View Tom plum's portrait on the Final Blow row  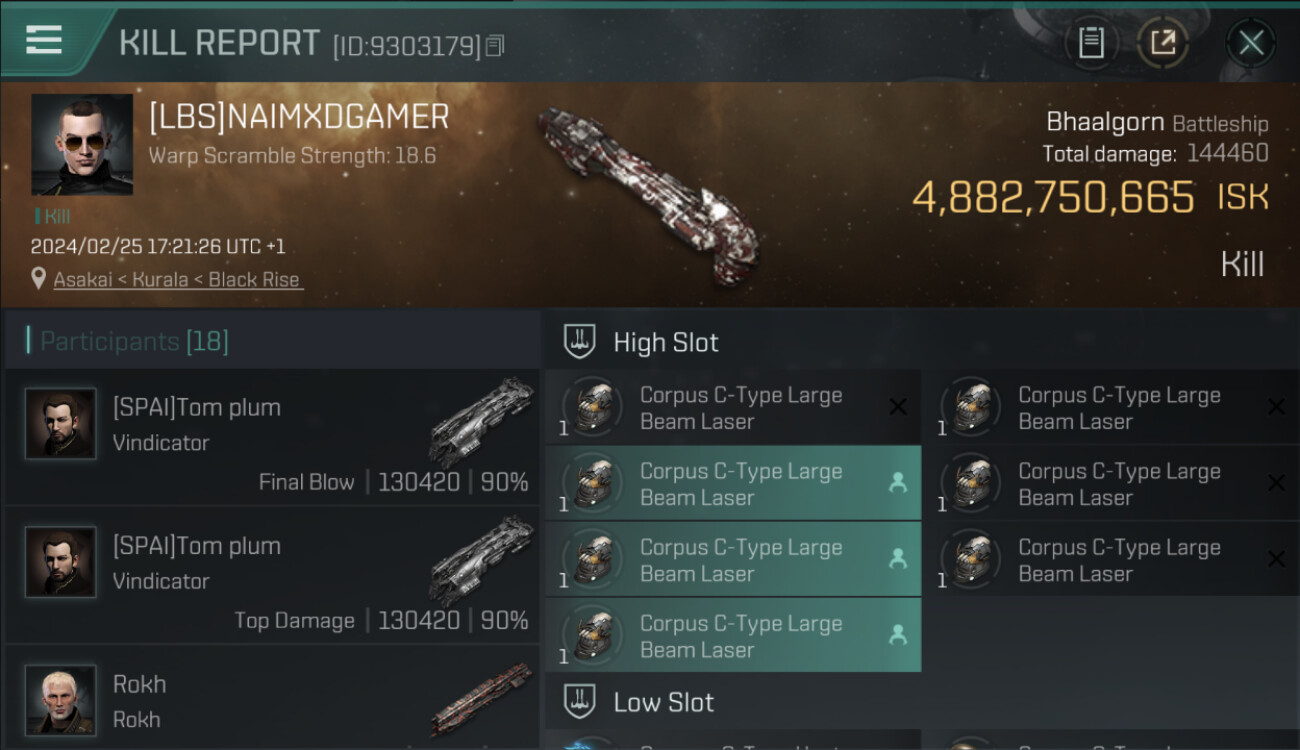click(61, 424)
